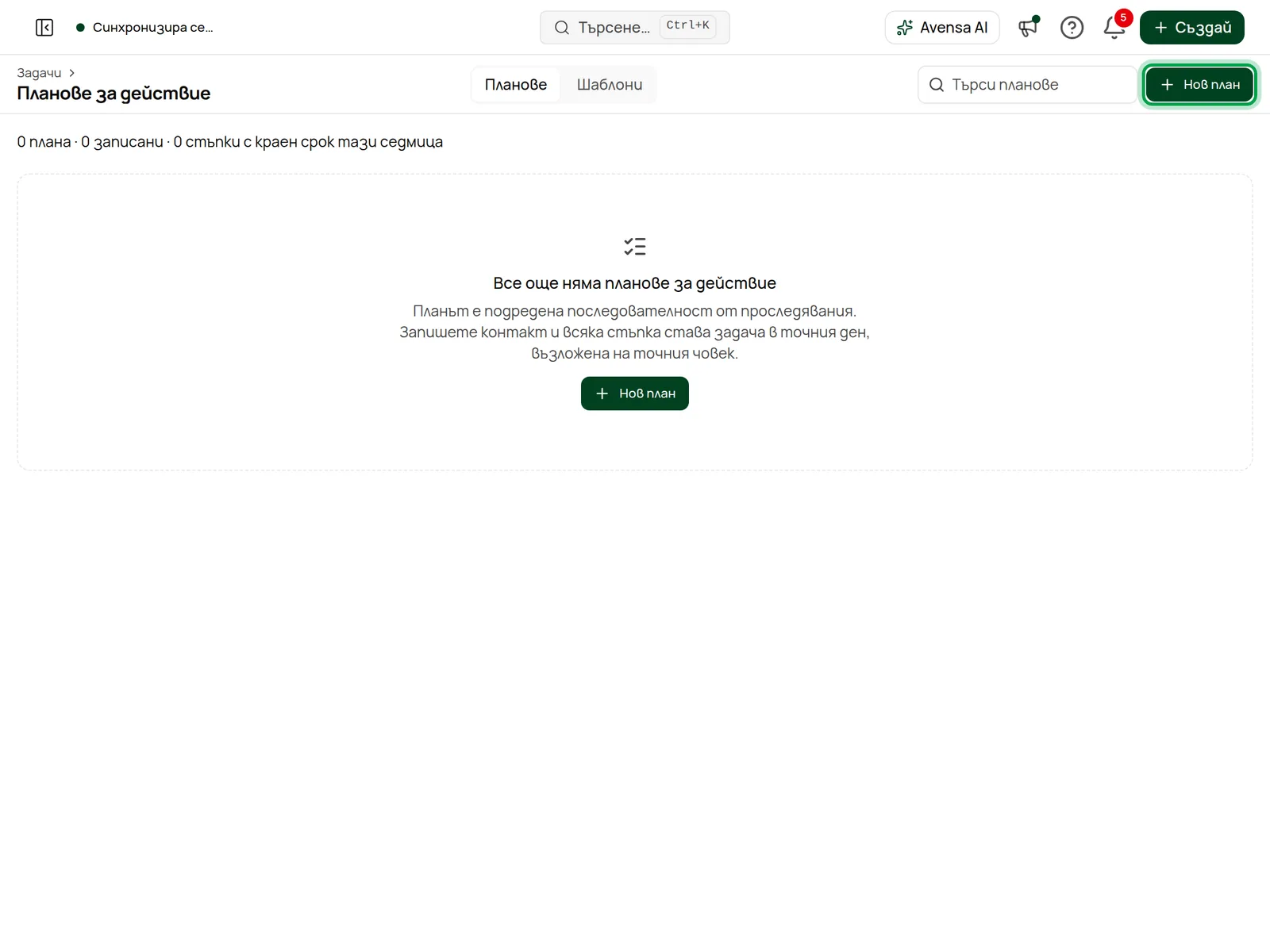Click the Планове за действие heading
The width and height of the screenshot is (1270, 952).
(114, 94)
